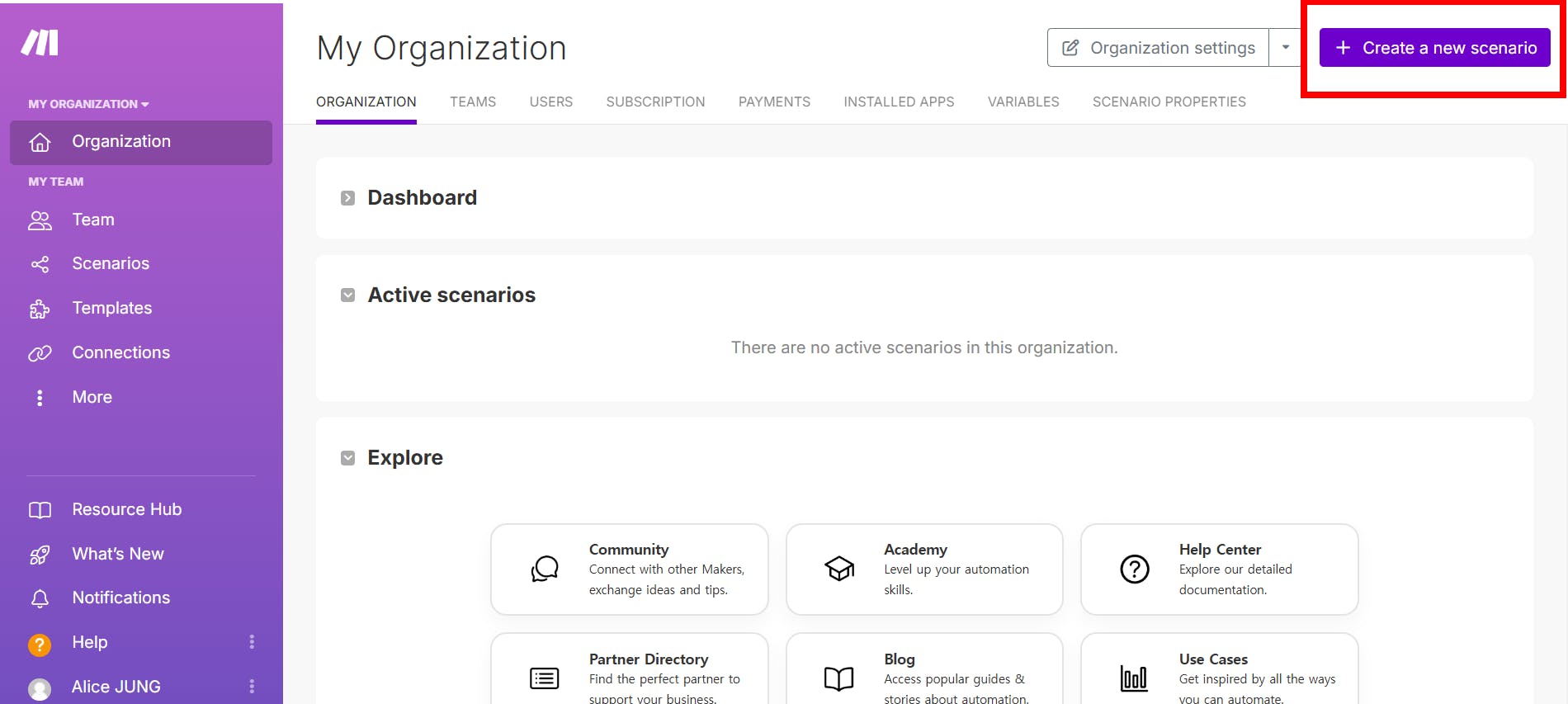Image resolution: width=1568 pixels, height=704 pixels.
Task: Click the Connections link icon
Action: pyautogui.click(x=40, y=353)
